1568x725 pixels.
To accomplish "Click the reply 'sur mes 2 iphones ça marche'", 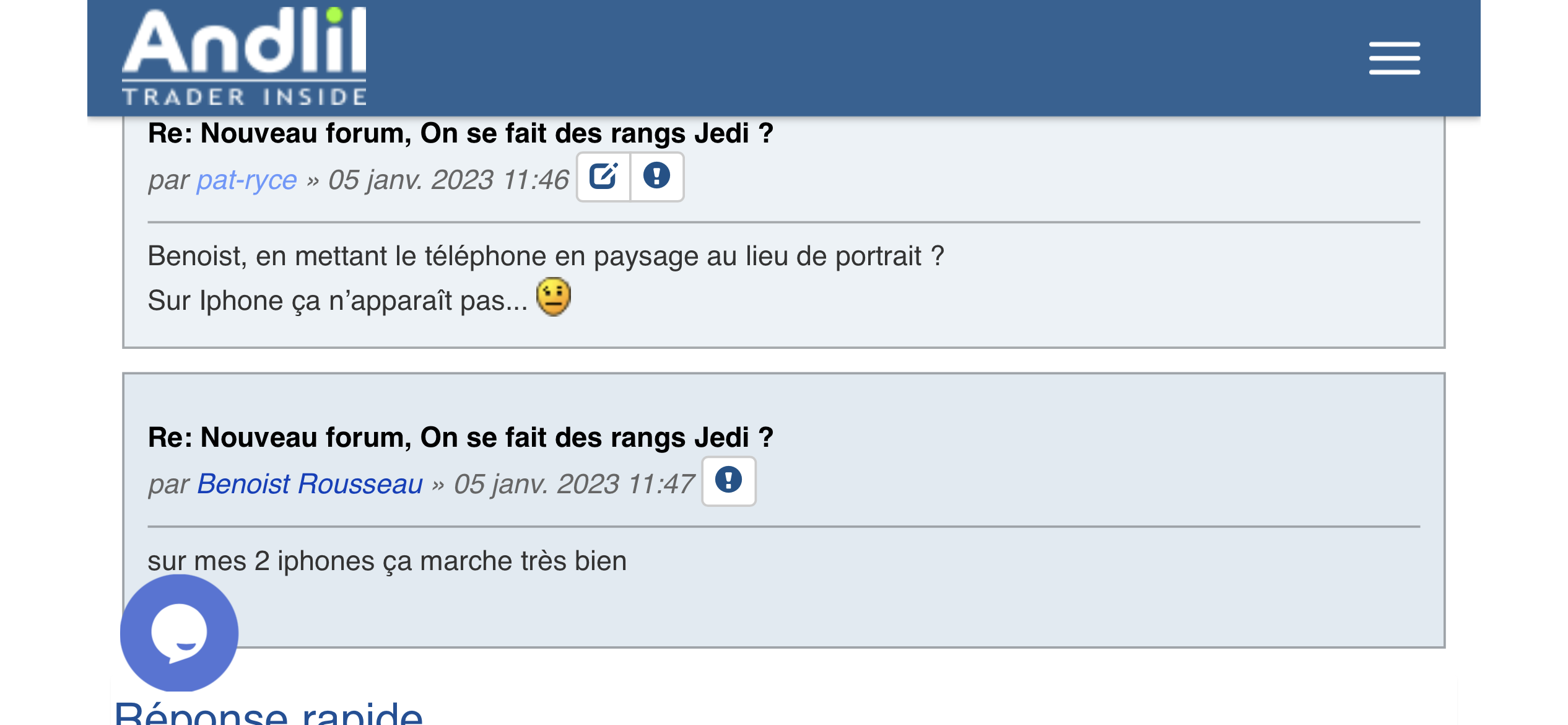I will [x=386, y=561].
